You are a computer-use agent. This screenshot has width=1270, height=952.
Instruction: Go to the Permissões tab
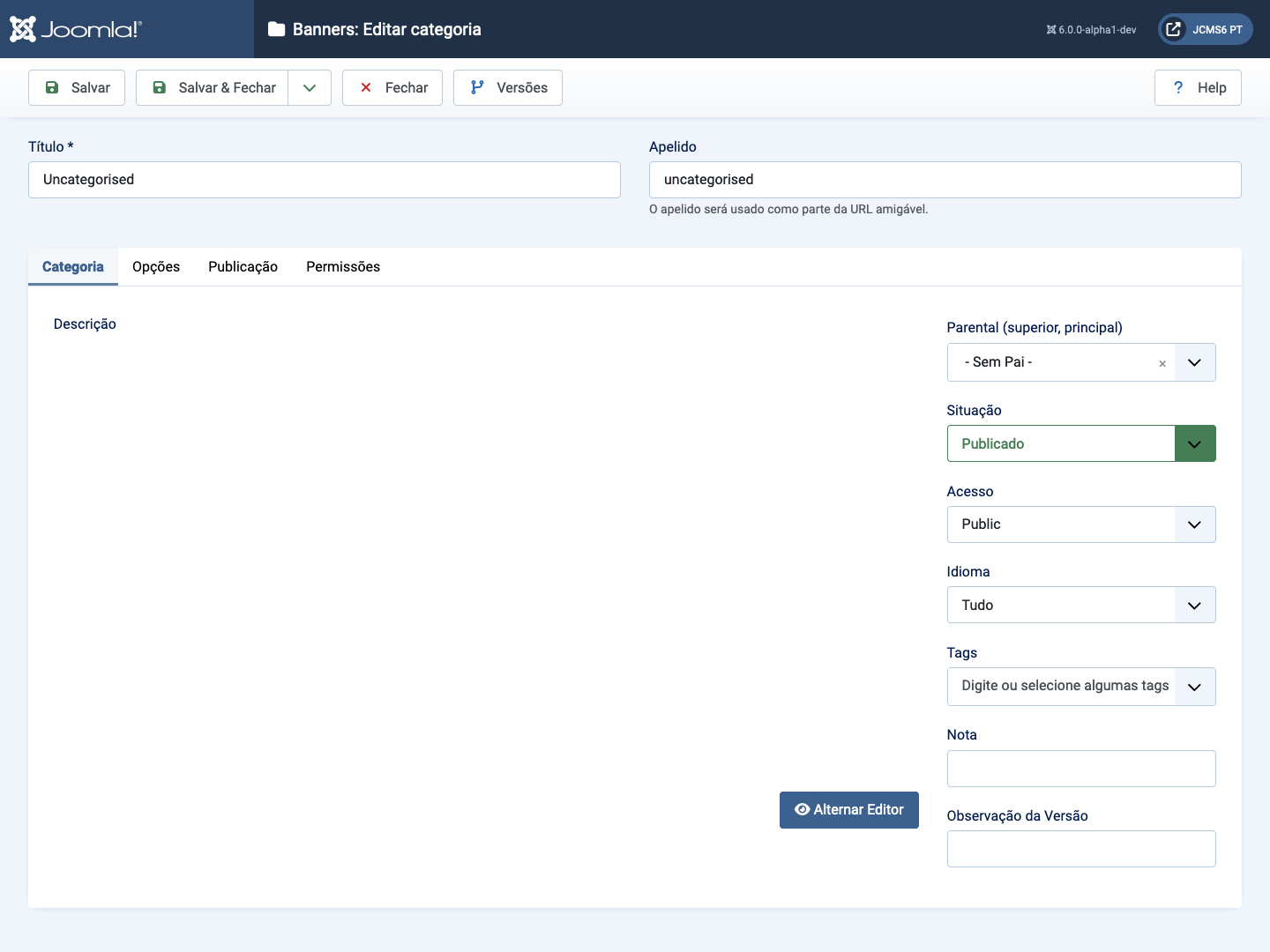click(x=343, y=266)
